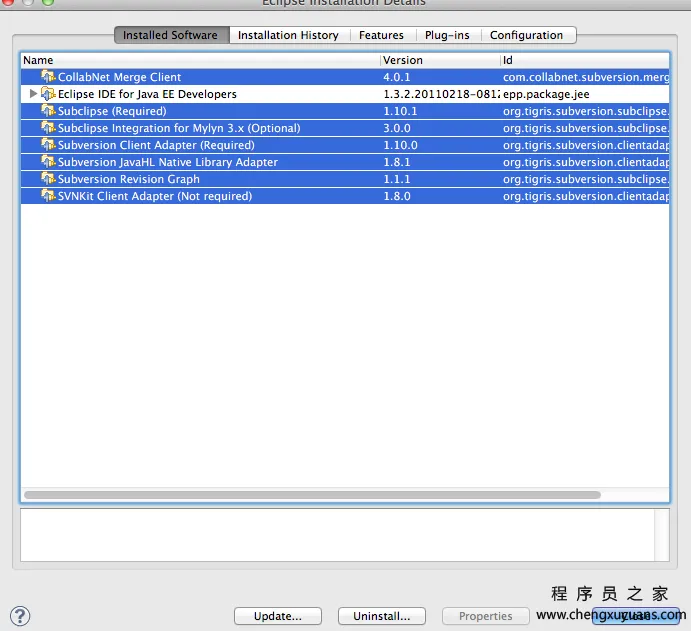
Task: Sort by the Id column header
Action: 585,60
